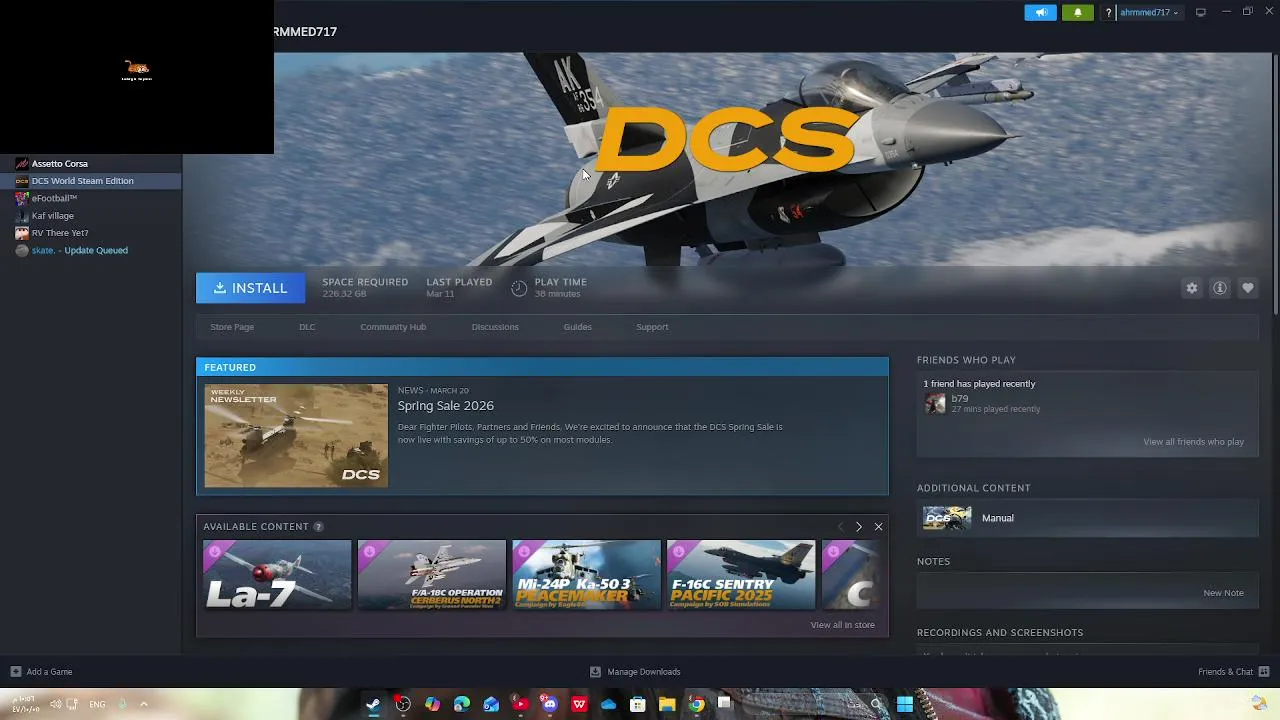Open the Copilot icon in taskbar
This screenshot has width=1280, height=720.
[x=432, y=704]
